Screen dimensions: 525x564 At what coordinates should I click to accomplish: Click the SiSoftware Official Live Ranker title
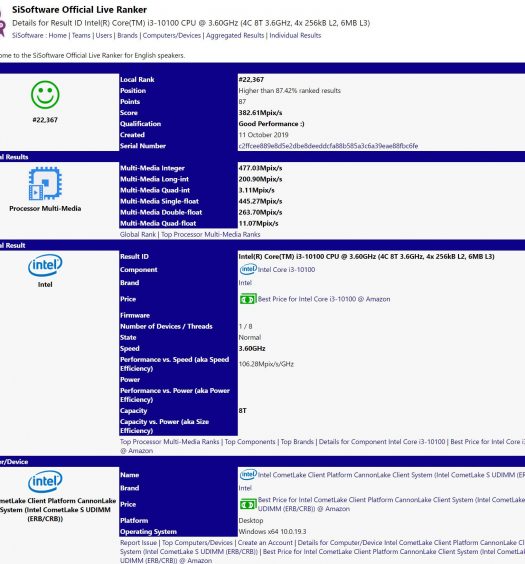[79, 10]
